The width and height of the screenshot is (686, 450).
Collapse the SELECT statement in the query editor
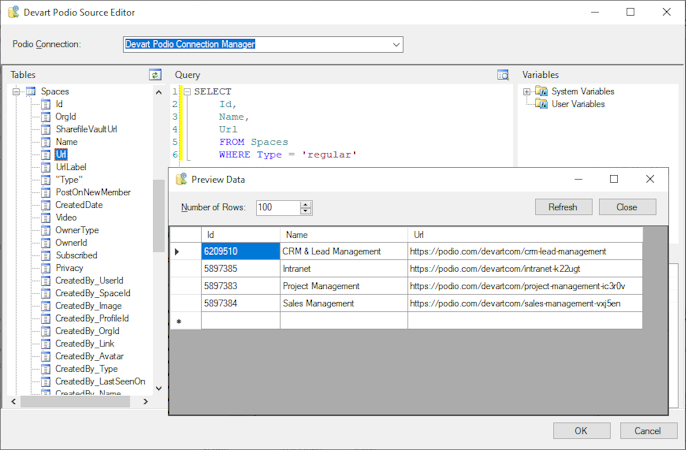(x=186, y=91)
